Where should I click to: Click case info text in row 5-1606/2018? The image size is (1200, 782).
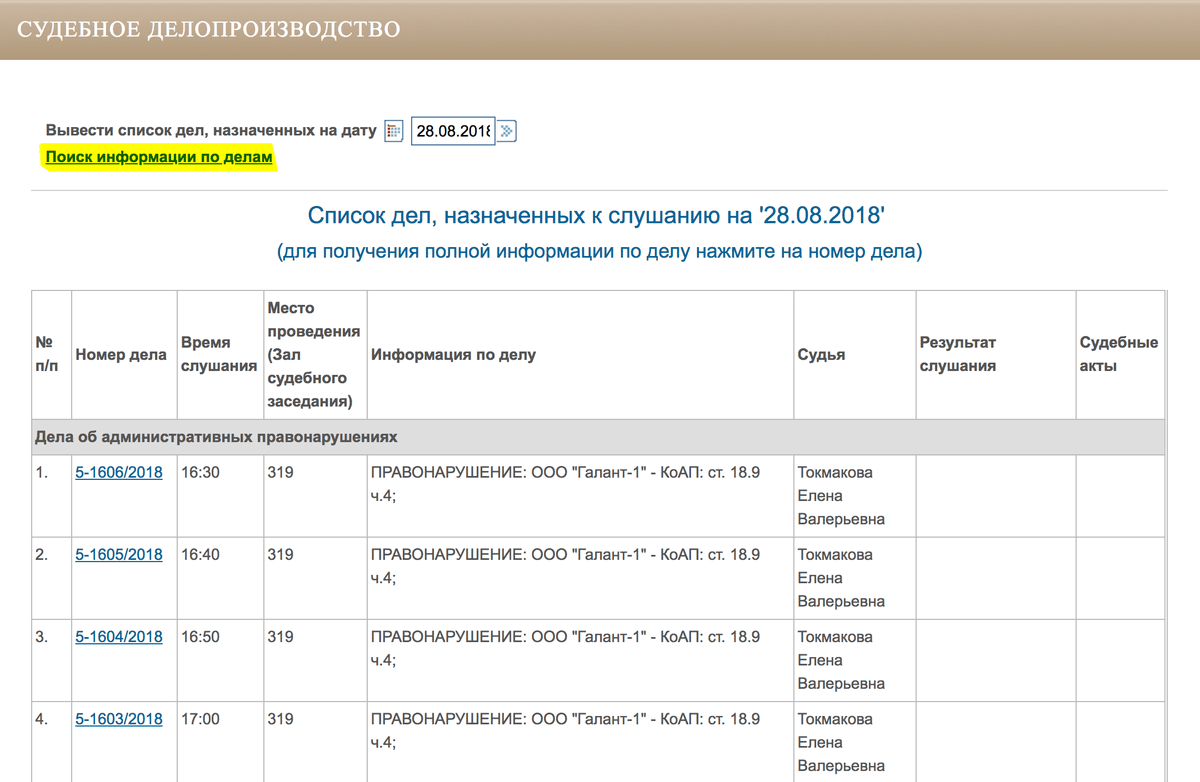point(565,483)
